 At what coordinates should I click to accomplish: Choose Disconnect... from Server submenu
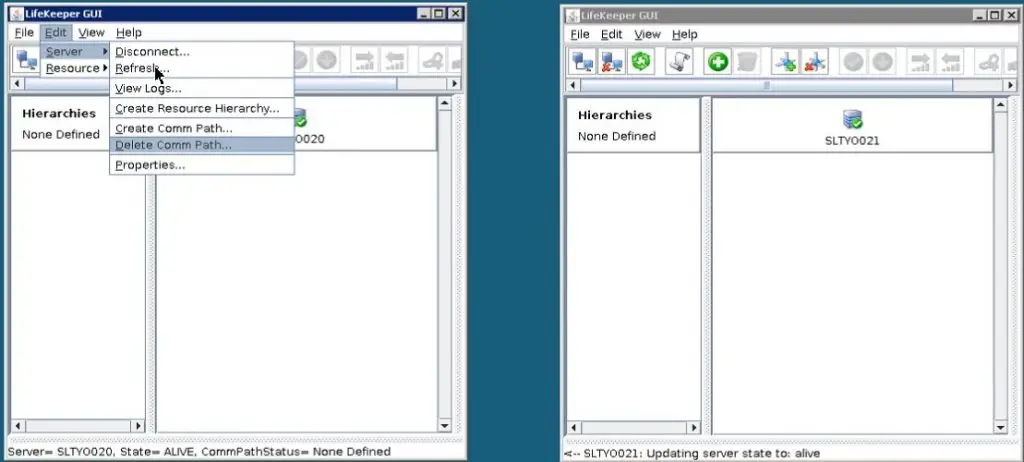tap(202, 52)
